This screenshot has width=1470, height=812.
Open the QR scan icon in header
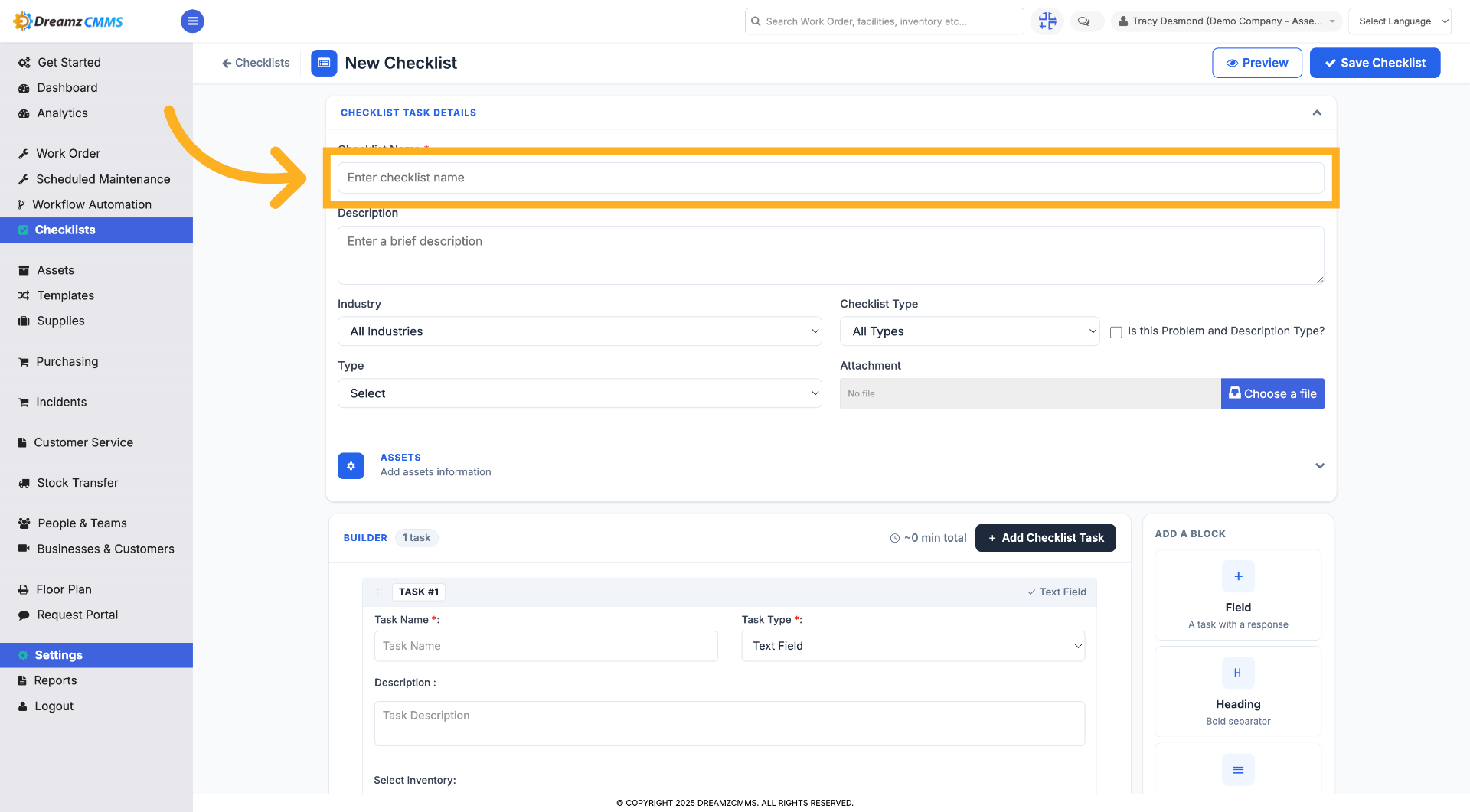click(1047, 21)
